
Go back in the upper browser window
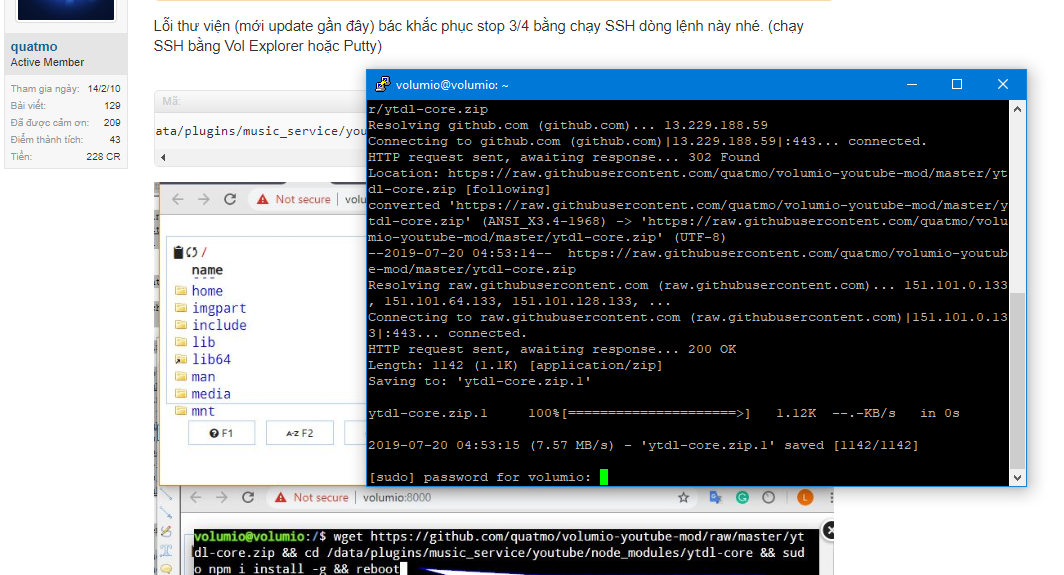coord(178,199)
